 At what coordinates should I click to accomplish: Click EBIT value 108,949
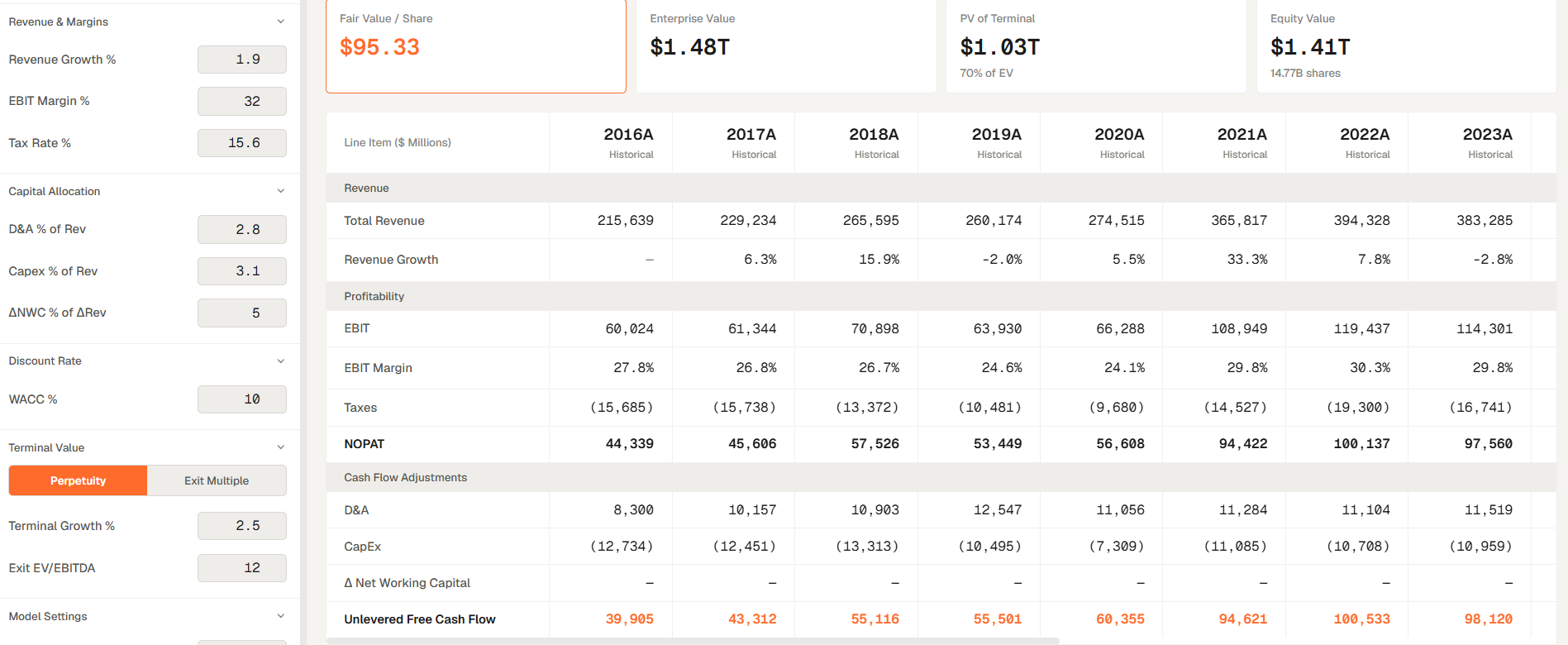tap(1239, 328)
